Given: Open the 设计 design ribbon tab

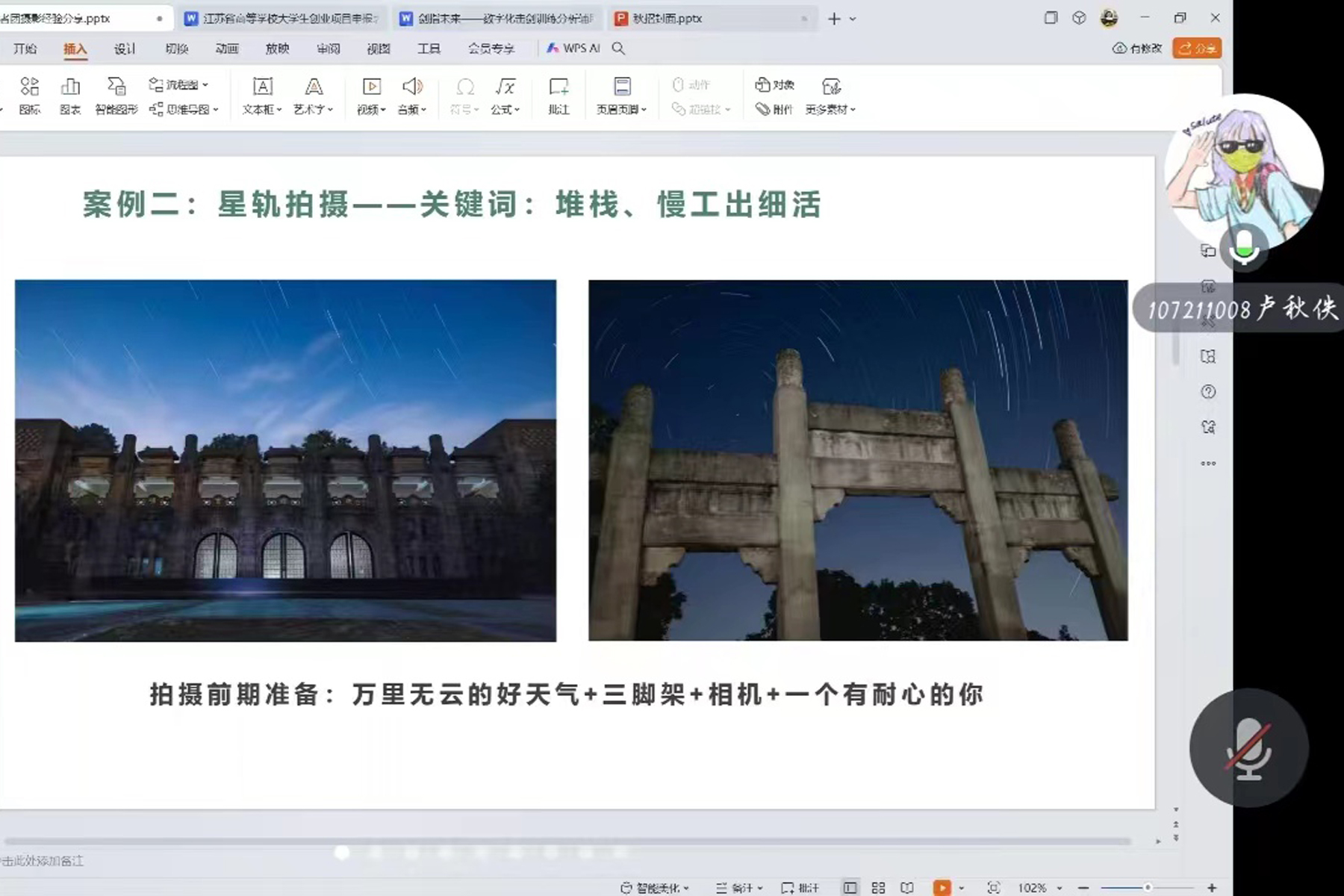Looking at the screenshot, I should coord(125,49).
